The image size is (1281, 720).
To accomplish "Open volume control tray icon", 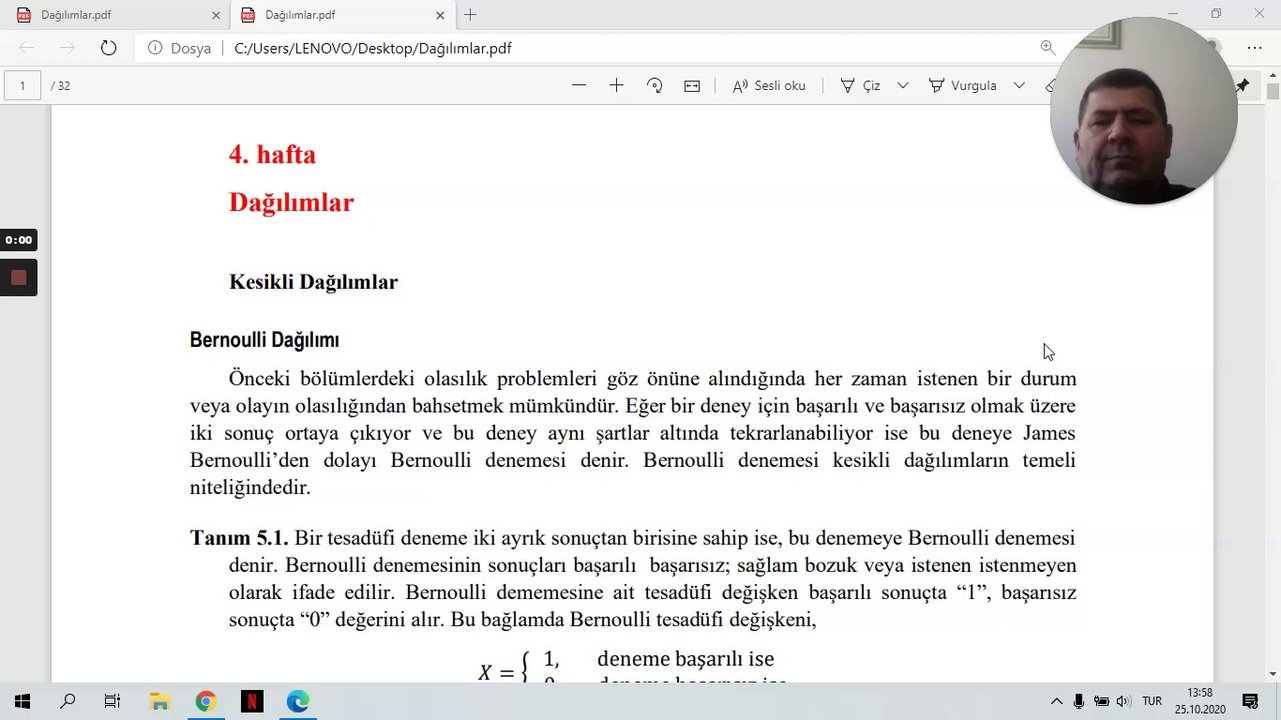I will 1123,702.
